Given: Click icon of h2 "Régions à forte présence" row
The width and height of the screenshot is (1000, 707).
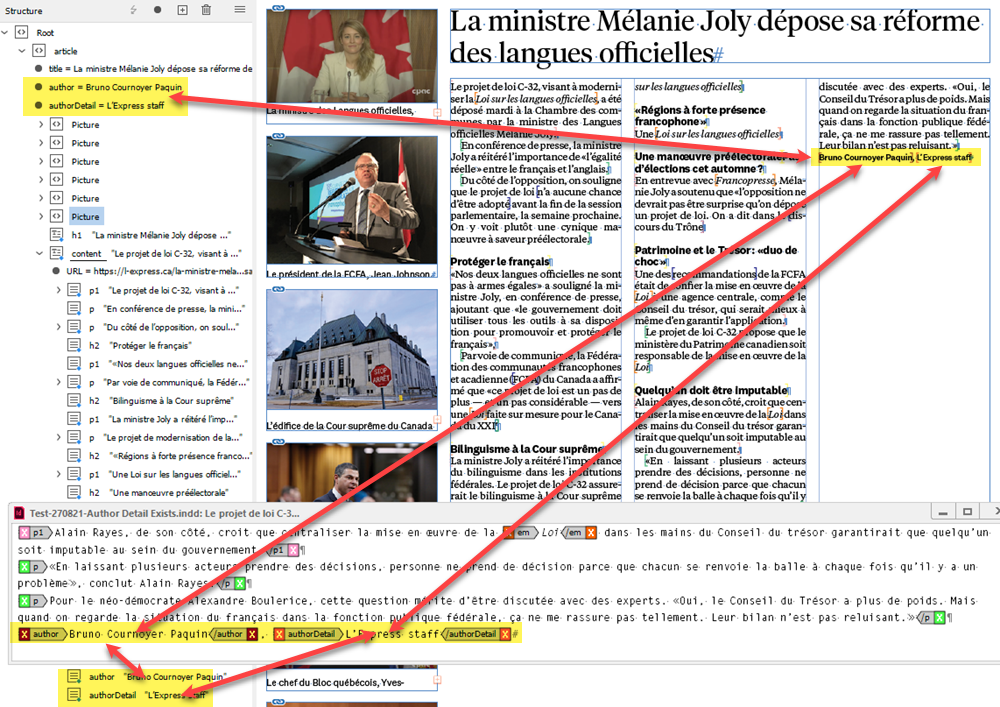Looking at the screenshot, I should pos(75,456).
